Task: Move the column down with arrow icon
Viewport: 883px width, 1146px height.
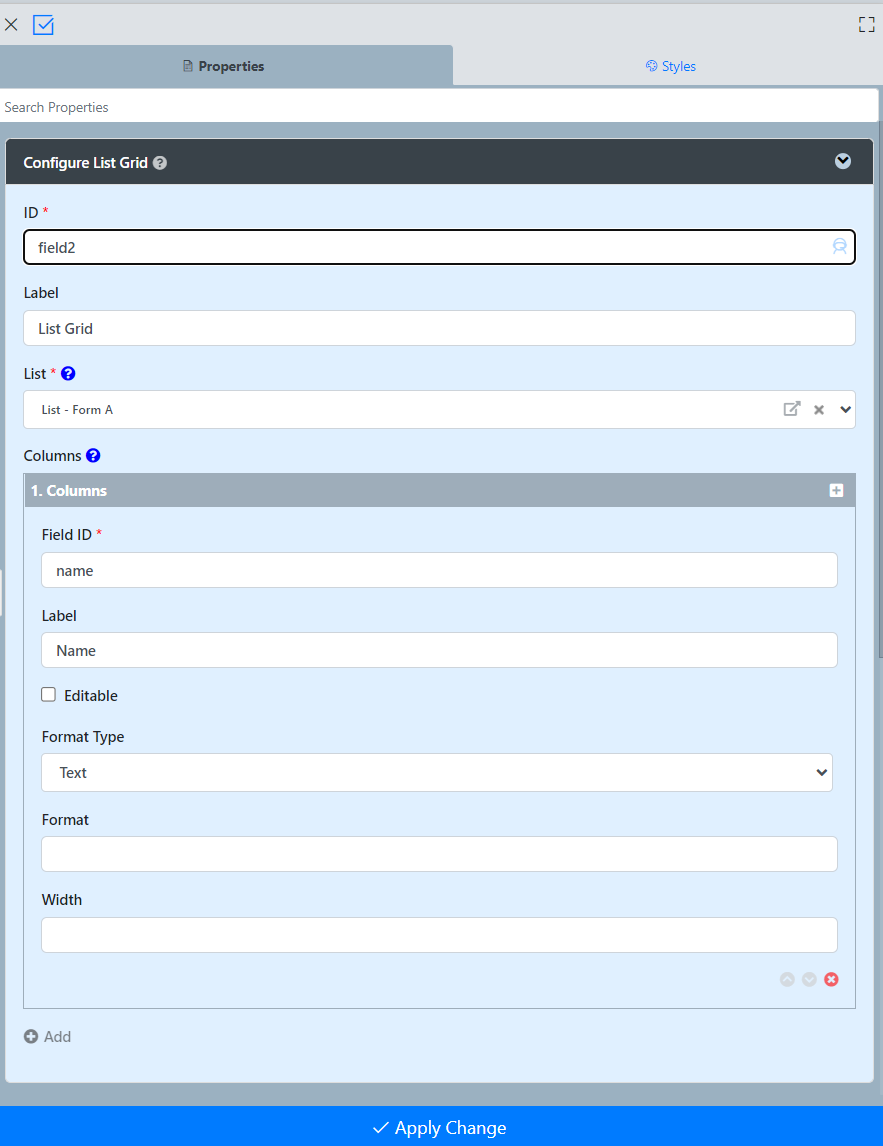Action: (809, 979)
